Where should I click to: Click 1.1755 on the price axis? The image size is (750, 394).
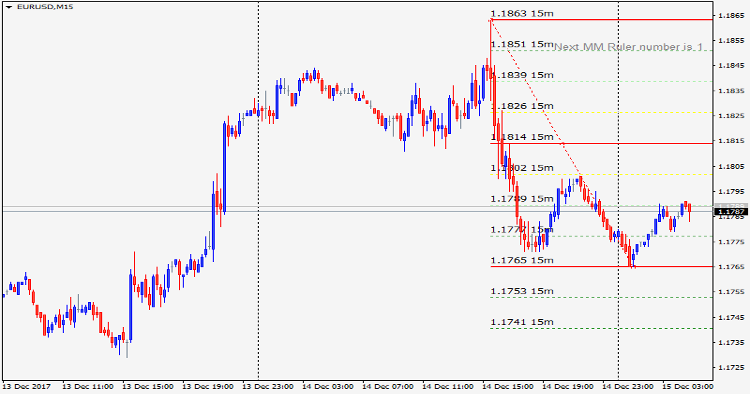point(732,292)
